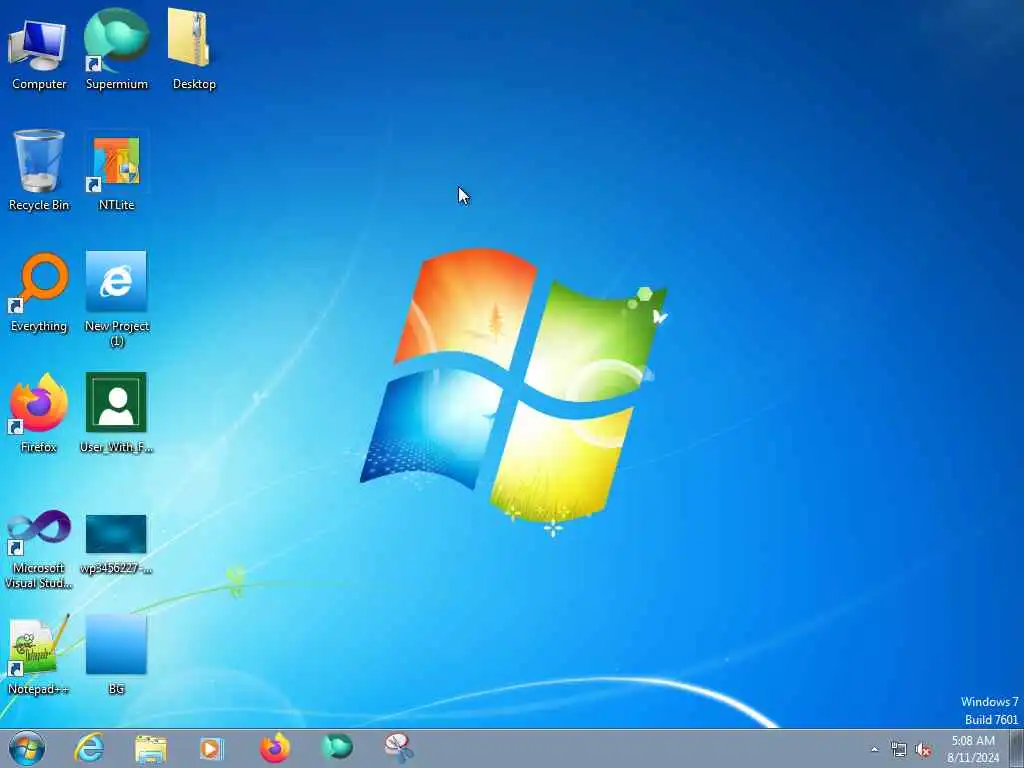
Task: Launch Firefox from the taskbar
Action: (x=275, y=748)
